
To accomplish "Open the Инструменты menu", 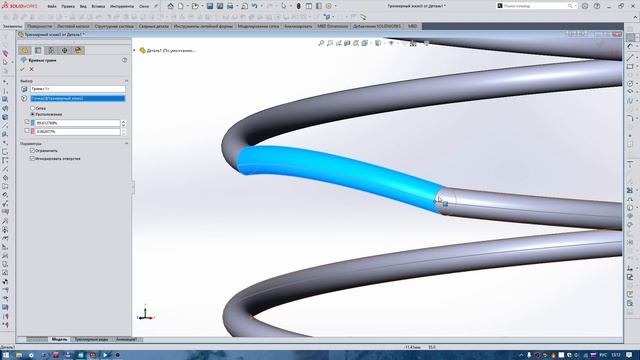I will pos(122,7).
